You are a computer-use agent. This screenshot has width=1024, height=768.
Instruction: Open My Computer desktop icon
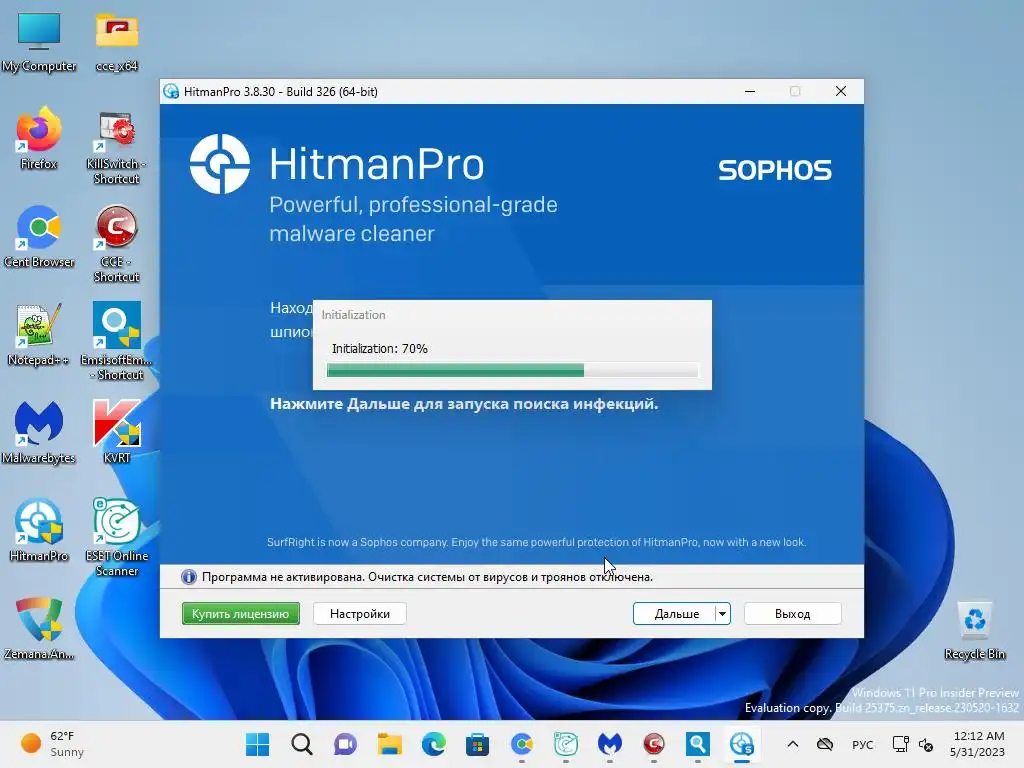point(39,41)
